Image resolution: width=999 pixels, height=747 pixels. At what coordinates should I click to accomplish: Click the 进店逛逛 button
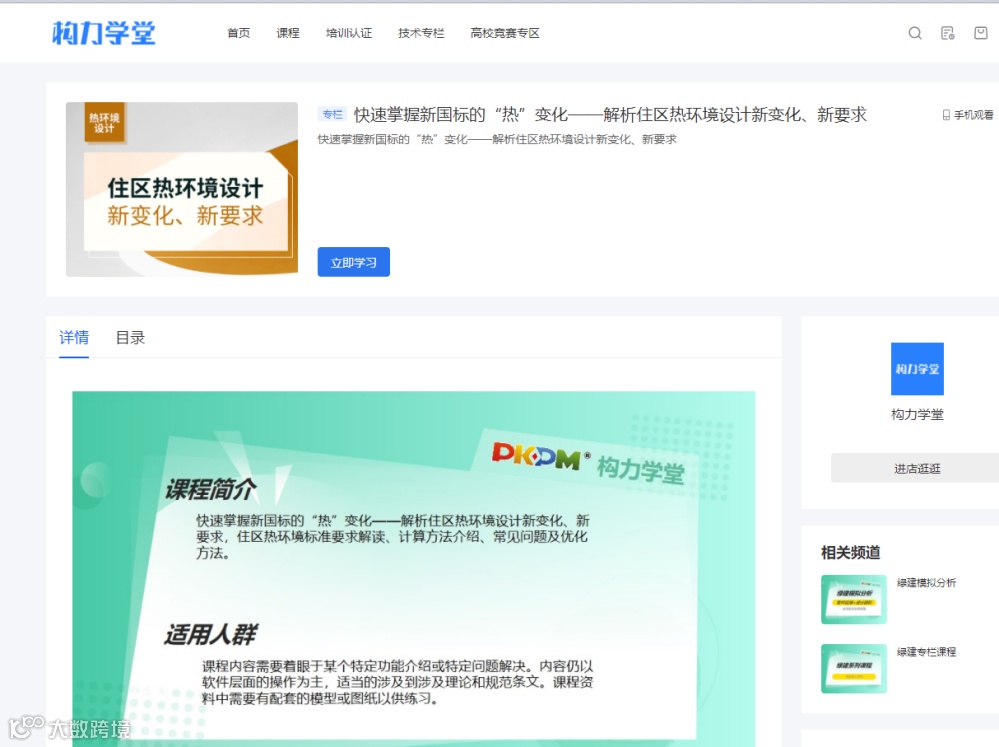click(x=917, y=468)
